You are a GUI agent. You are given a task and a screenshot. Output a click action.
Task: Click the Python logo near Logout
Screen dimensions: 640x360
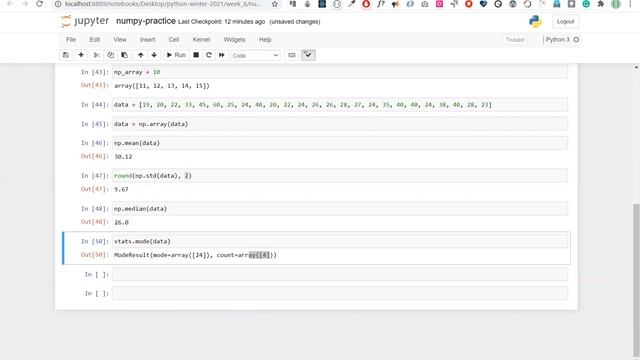535,21
